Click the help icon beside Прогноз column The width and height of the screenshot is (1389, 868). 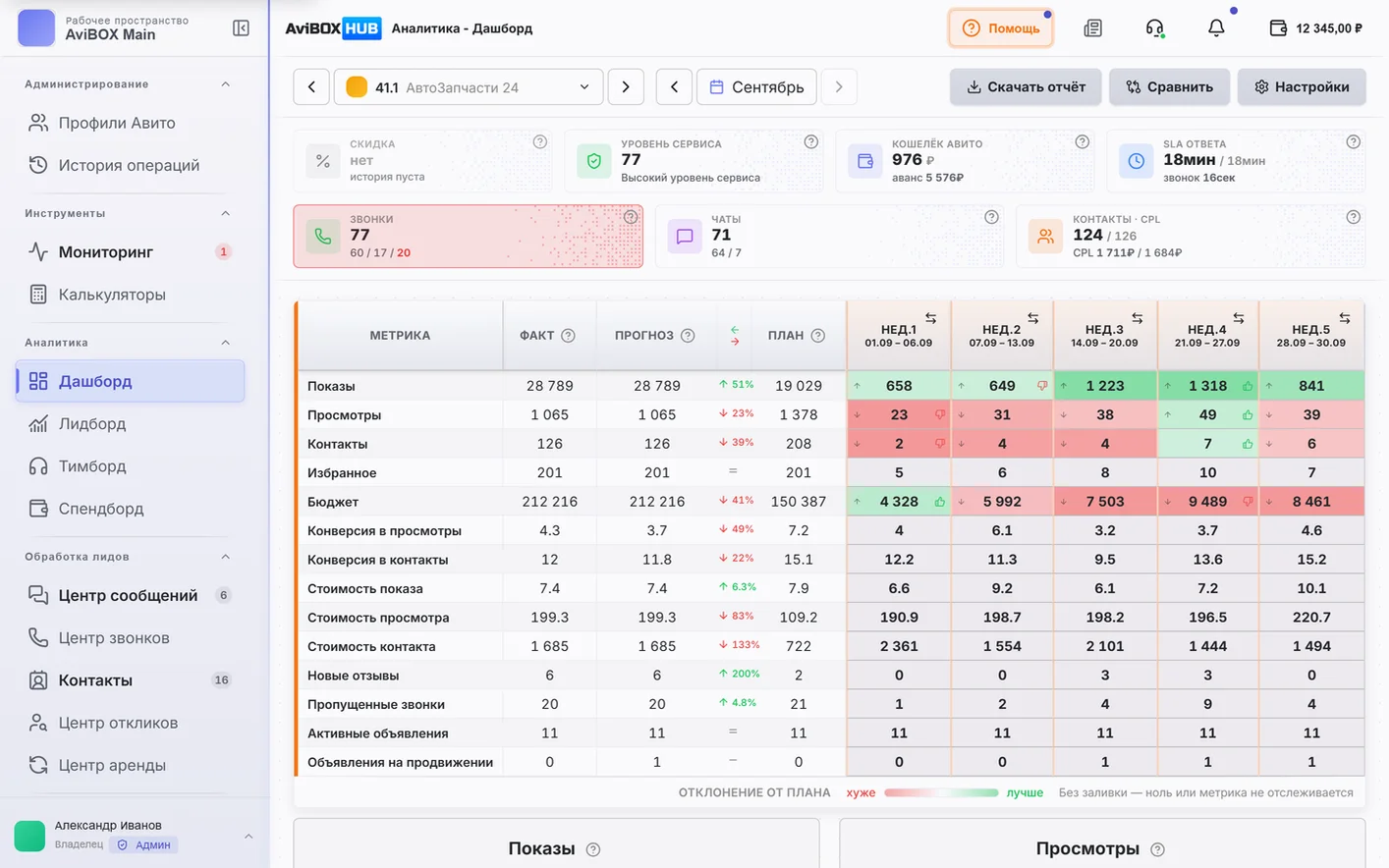coord(688,336)
